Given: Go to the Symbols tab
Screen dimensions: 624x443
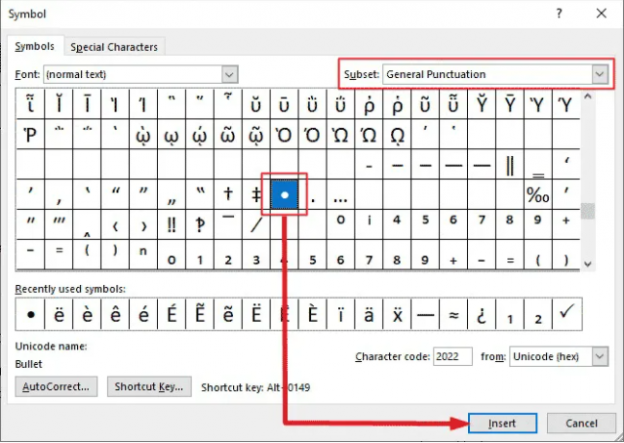Looking at the screenshot, I should (x=36, y=46).
